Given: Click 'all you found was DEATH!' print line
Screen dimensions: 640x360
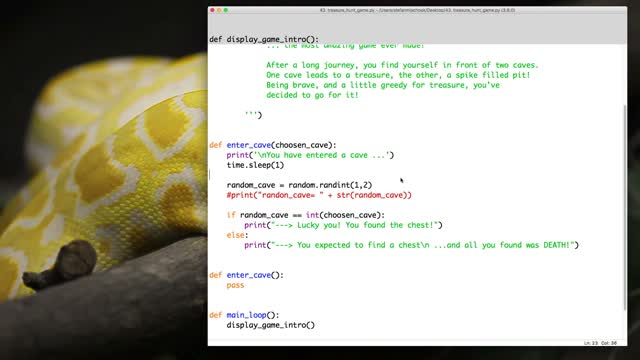Looking at the screenshot, I should 411,245.
